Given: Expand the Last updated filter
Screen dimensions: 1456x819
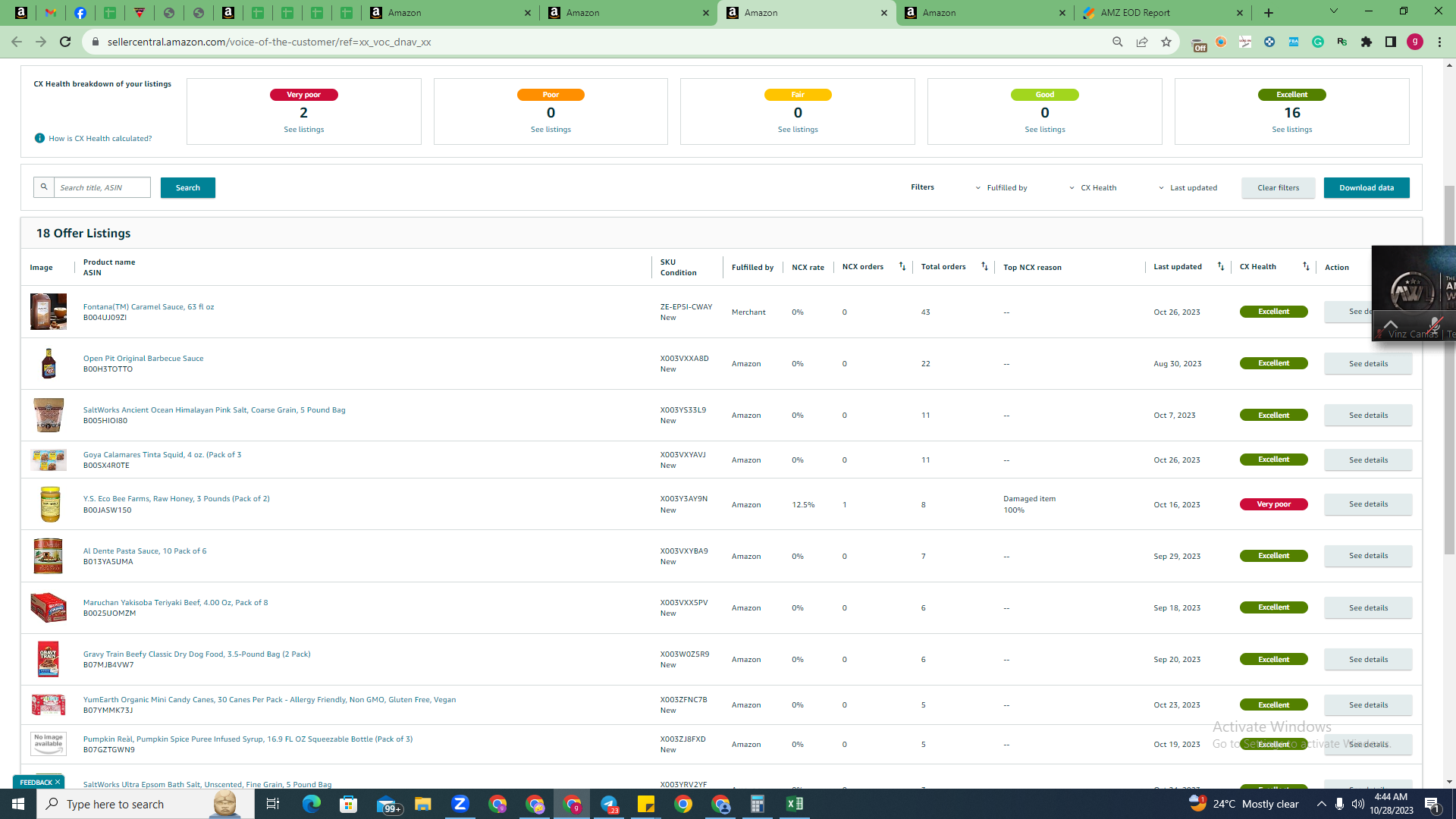Looking at the screenshot, I should [1188, 188].
